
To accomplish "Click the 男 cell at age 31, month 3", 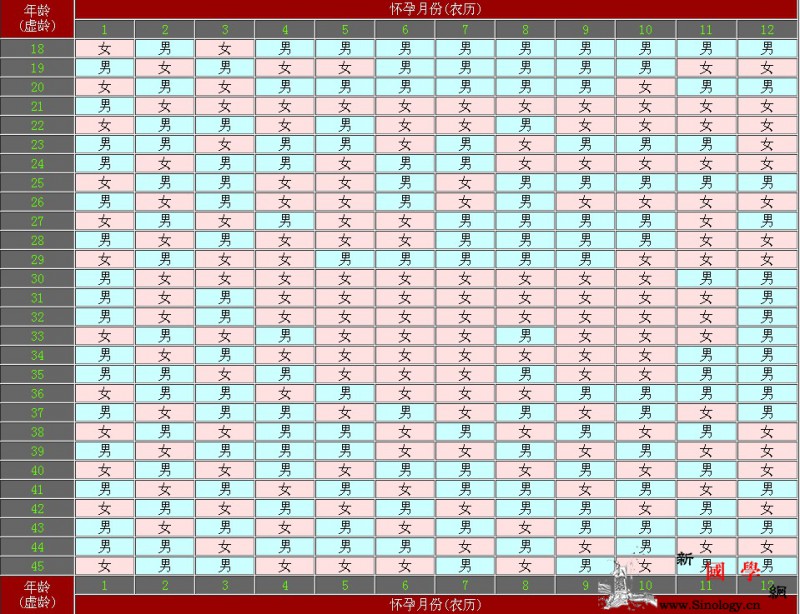I will 225,298.
